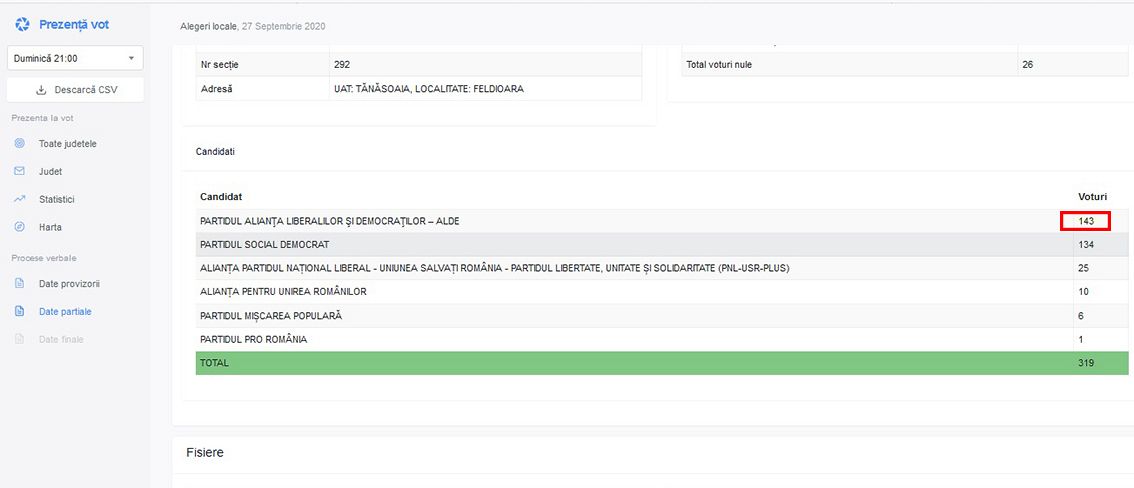Select the vote count 6

[1080, 316]
